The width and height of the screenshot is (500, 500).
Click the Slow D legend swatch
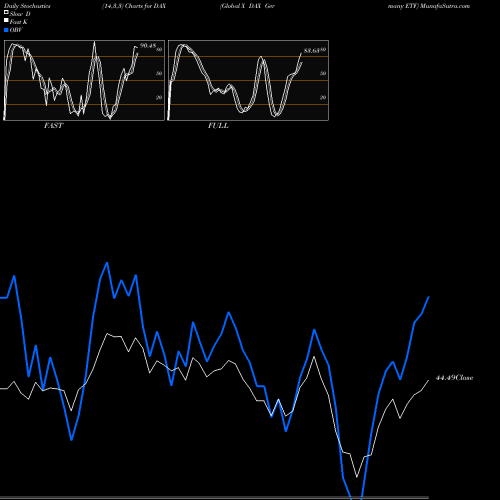[x=6, y=13]
